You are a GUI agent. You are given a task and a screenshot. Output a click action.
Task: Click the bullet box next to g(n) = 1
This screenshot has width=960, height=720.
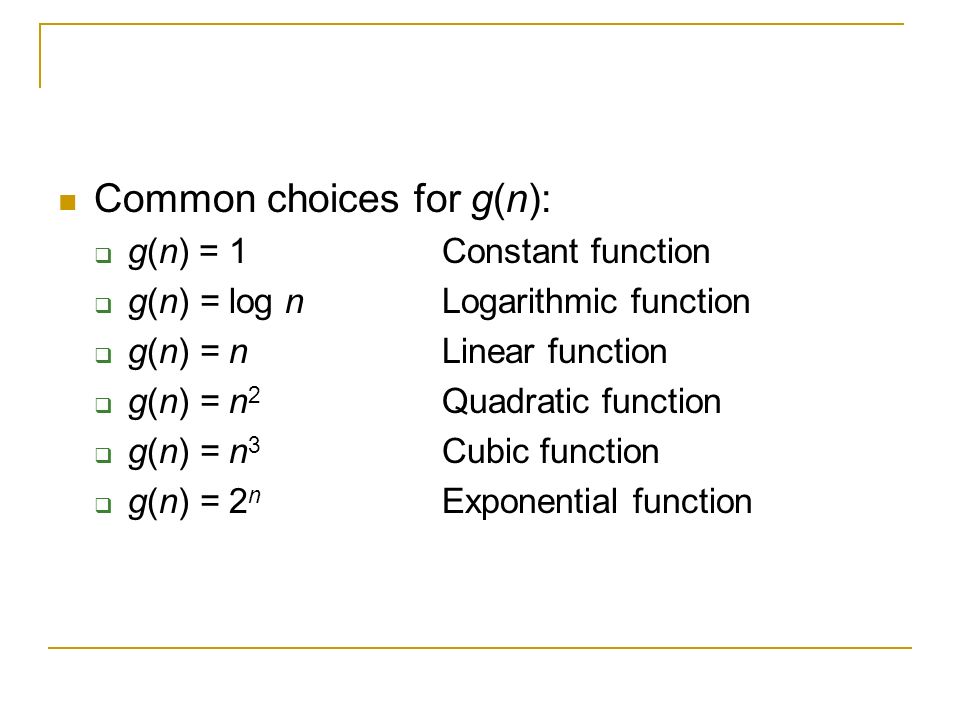tap(103, 255)
